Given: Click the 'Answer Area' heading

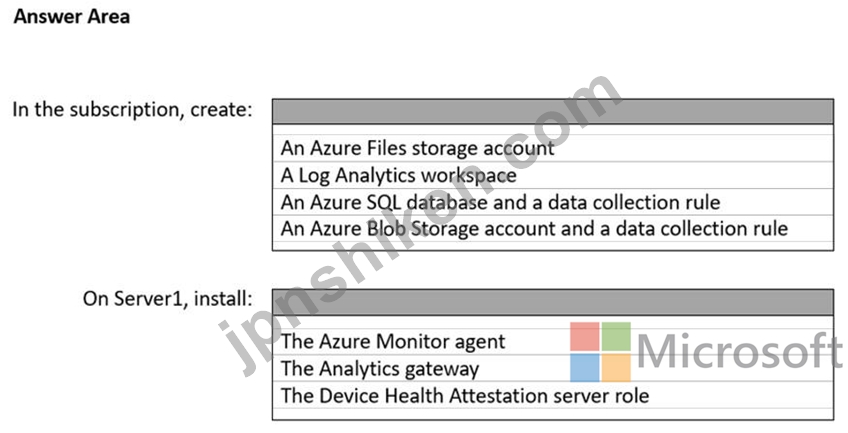Looking at the screenshot, I should coord(72,17).
